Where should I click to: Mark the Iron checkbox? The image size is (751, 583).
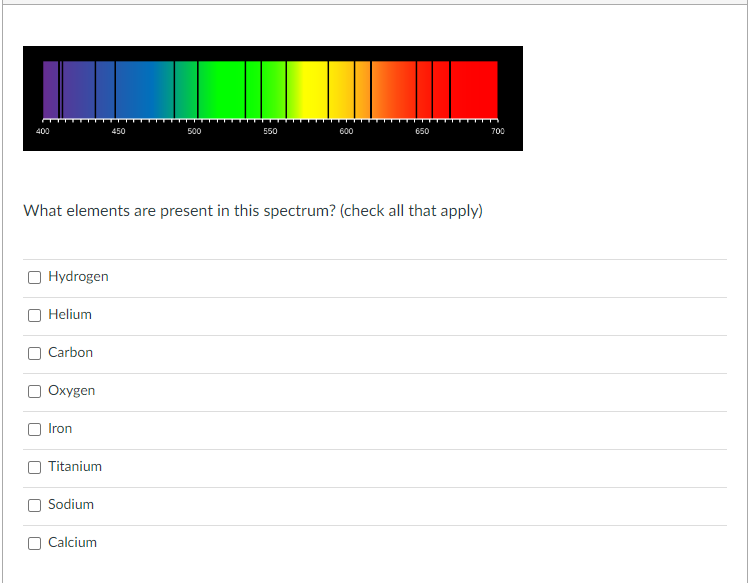coord(34,429)
